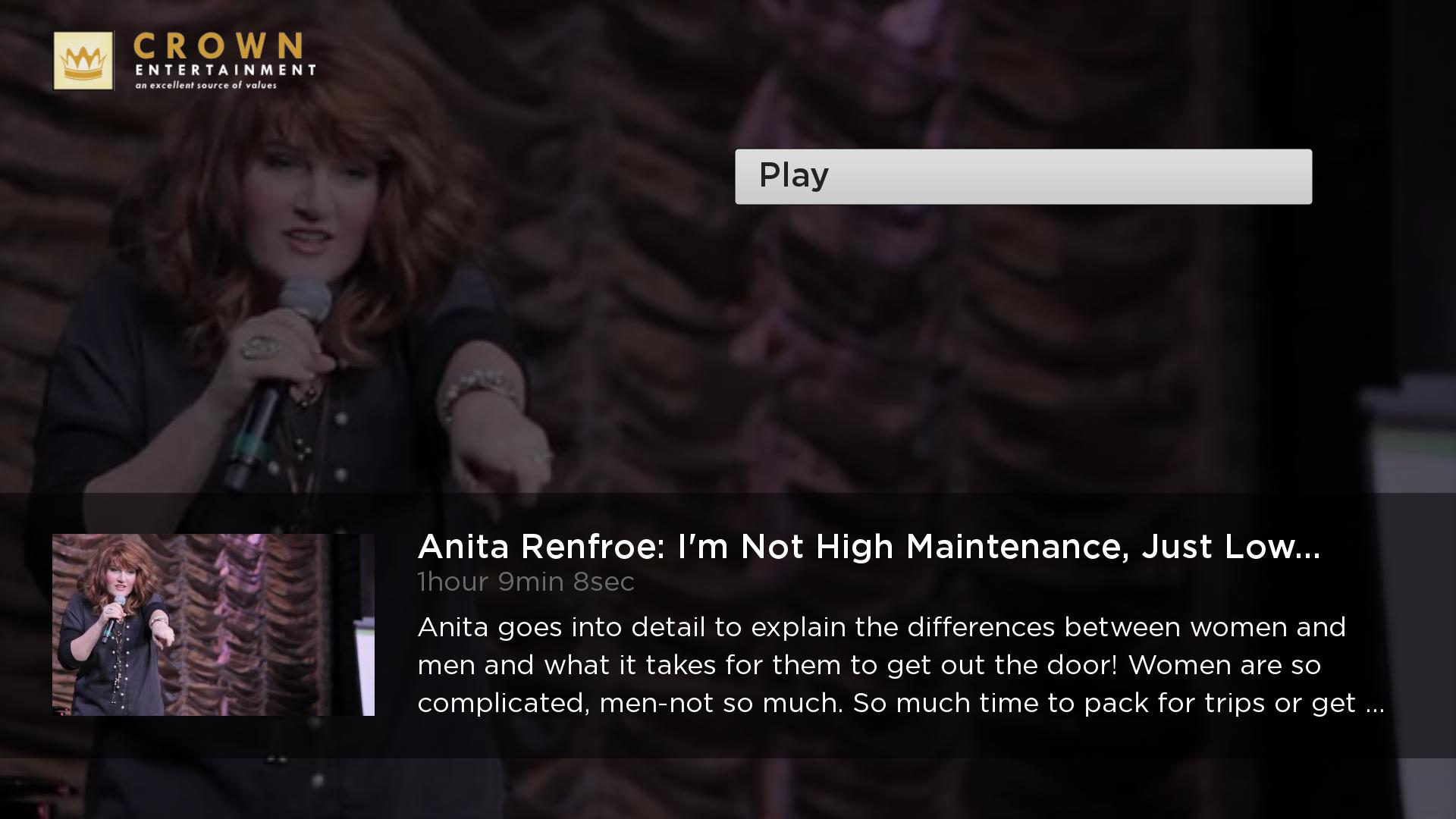
Task: Click the gold crown logo icon
Action: (x=83, y=61)
